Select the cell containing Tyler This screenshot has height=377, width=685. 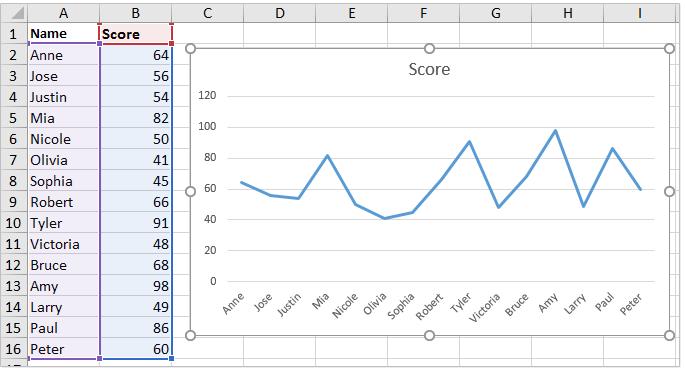pos(64,223)
